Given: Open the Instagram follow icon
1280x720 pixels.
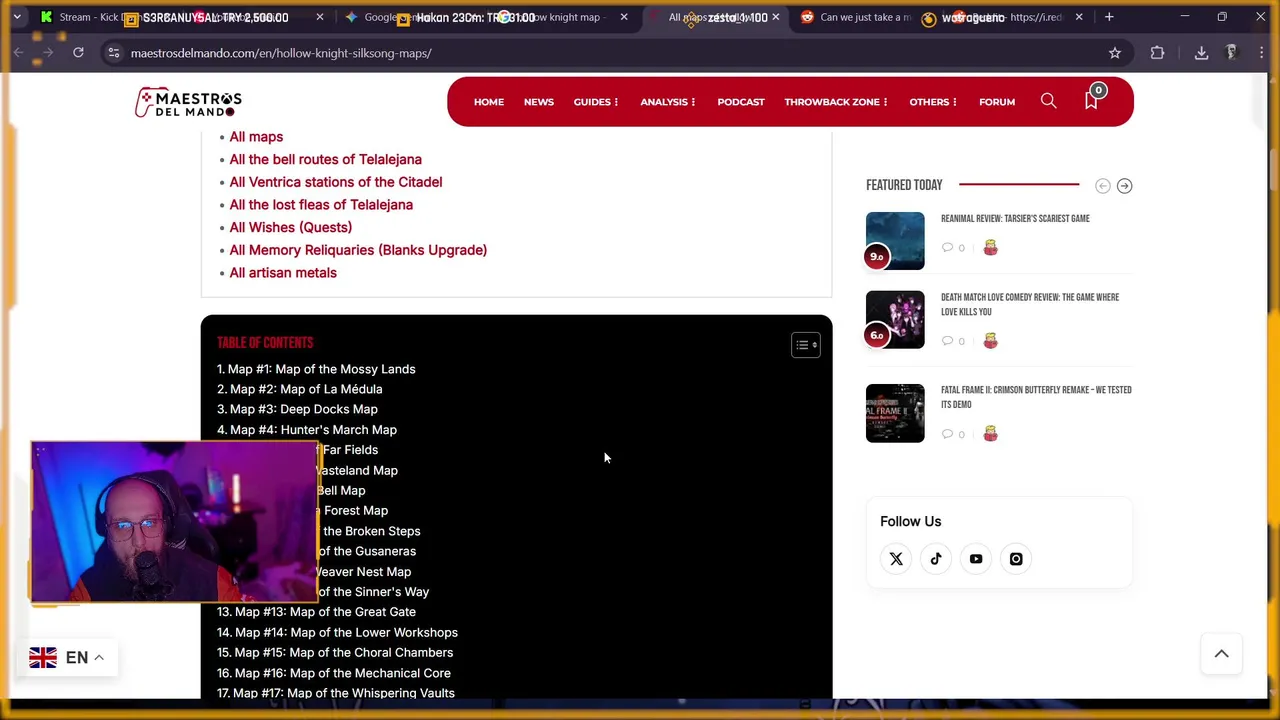Looking at the screenshot, I should click(1016, 559).
